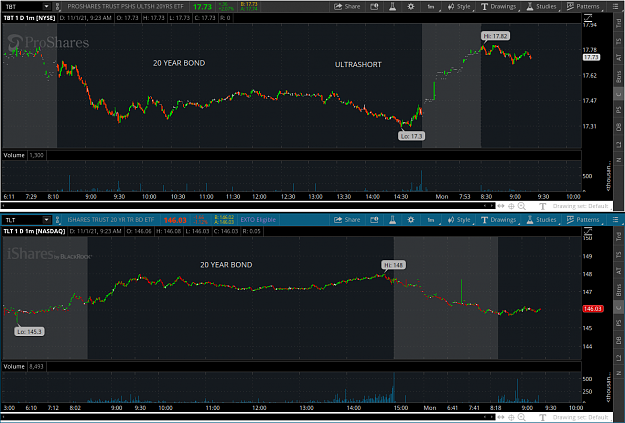Toggle N side tab on TBT chart
The height and width of the screenshot is (423, 625).
pyautogui.click(x=618, y=160)
